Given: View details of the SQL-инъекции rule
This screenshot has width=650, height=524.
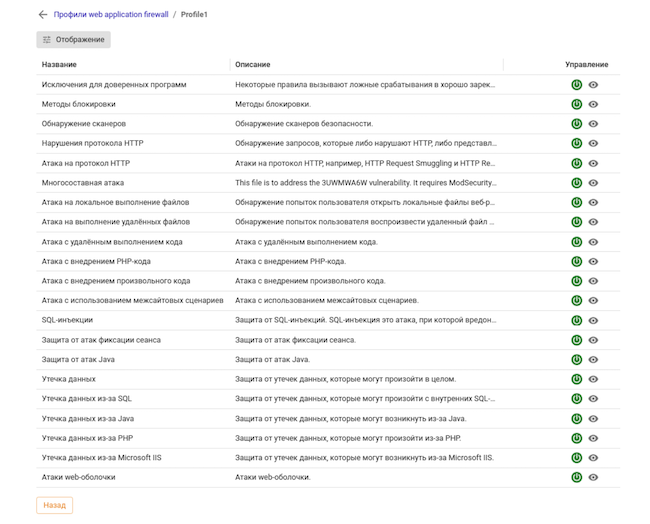Looking at the screenshot, I should pos(593,320).
